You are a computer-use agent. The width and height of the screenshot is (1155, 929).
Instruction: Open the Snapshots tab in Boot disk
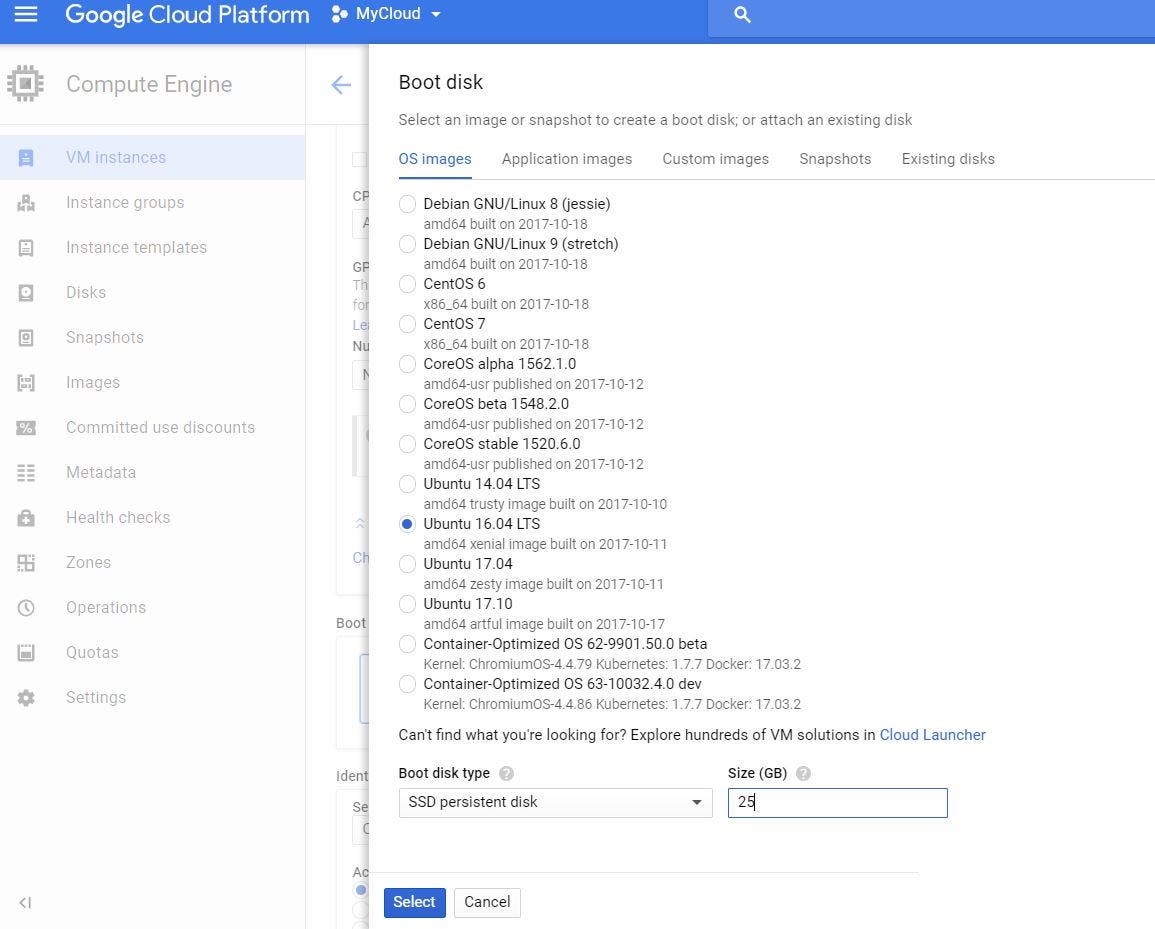pos(835,159)
